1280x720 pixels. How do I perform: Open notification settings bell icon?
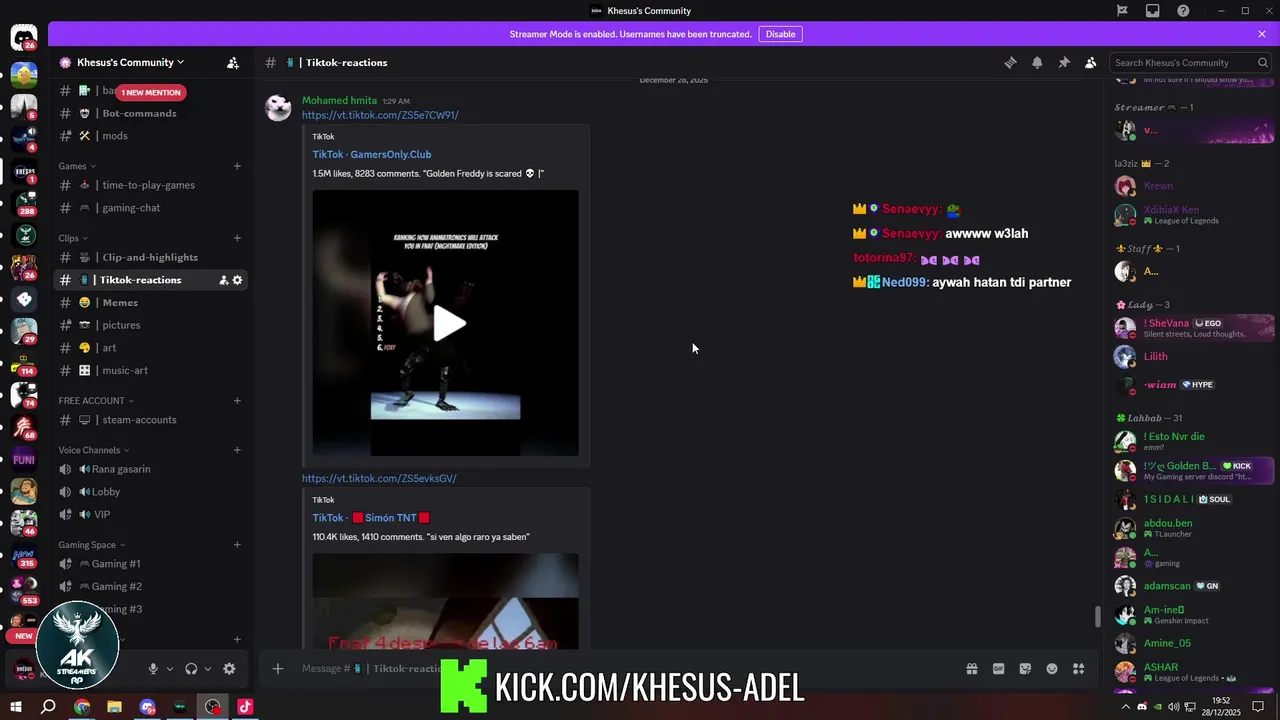[x=1037, y=62]
